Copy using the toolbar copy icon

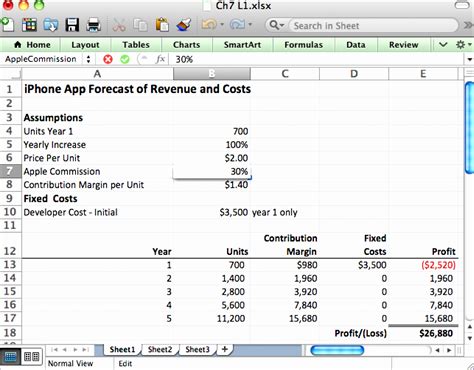click(140, 25)
